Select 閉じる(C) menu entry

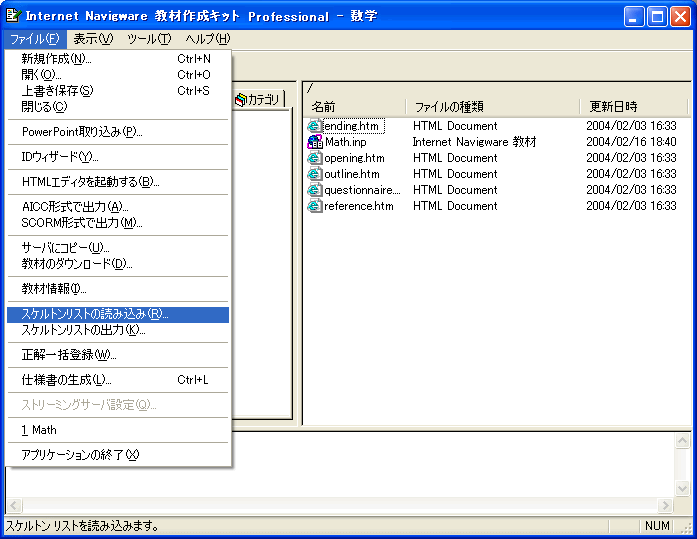[x=118, y=107]
